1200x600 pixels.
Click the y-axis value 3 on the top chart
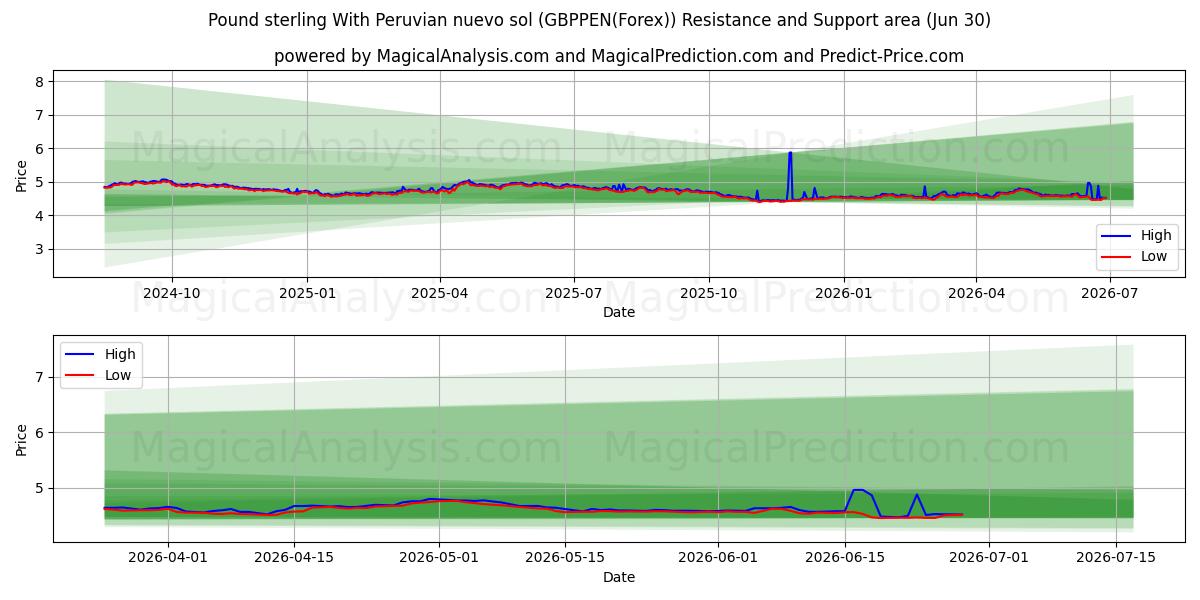coord(40,249)
